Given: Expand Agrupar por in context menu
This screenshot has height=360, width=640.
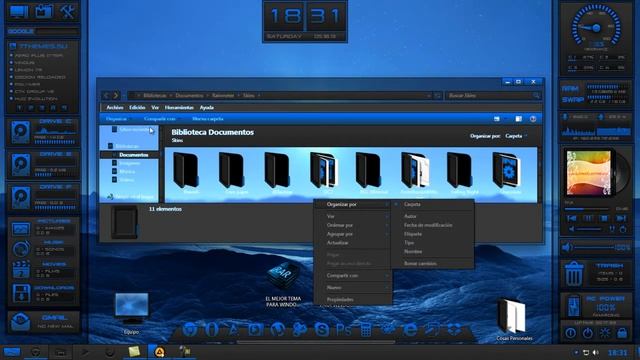Looking at the screenshot, I should (353, 234).
